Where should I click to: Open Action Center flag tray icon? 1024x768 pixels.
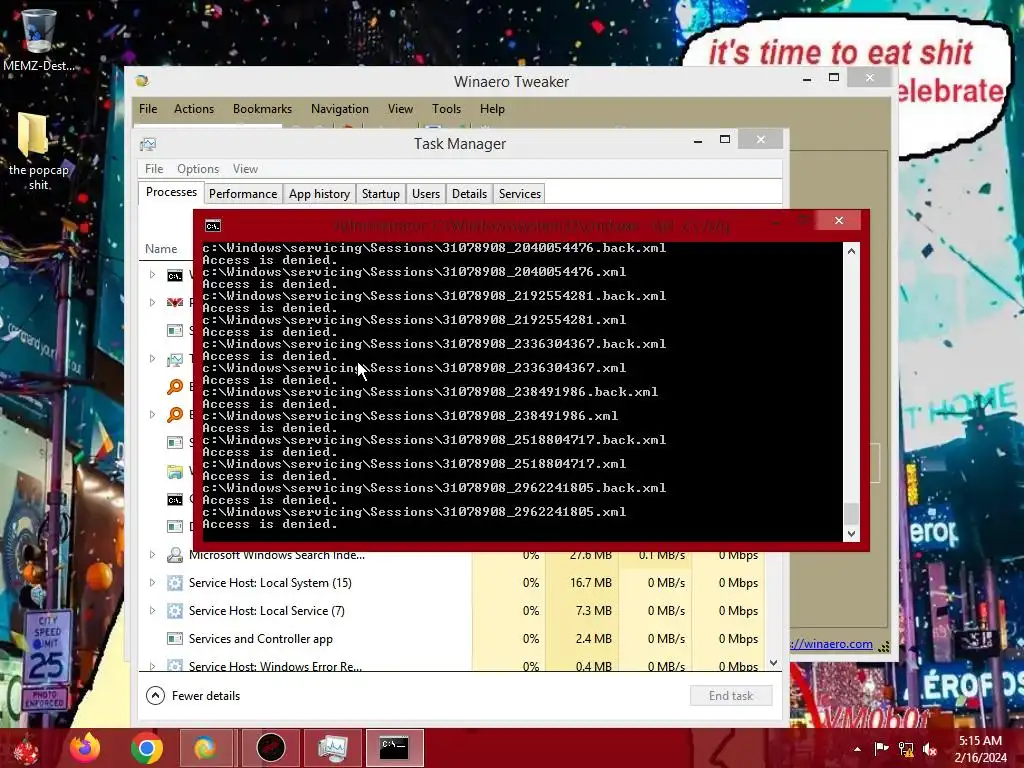pyautogui.click(x=881, y=749)
